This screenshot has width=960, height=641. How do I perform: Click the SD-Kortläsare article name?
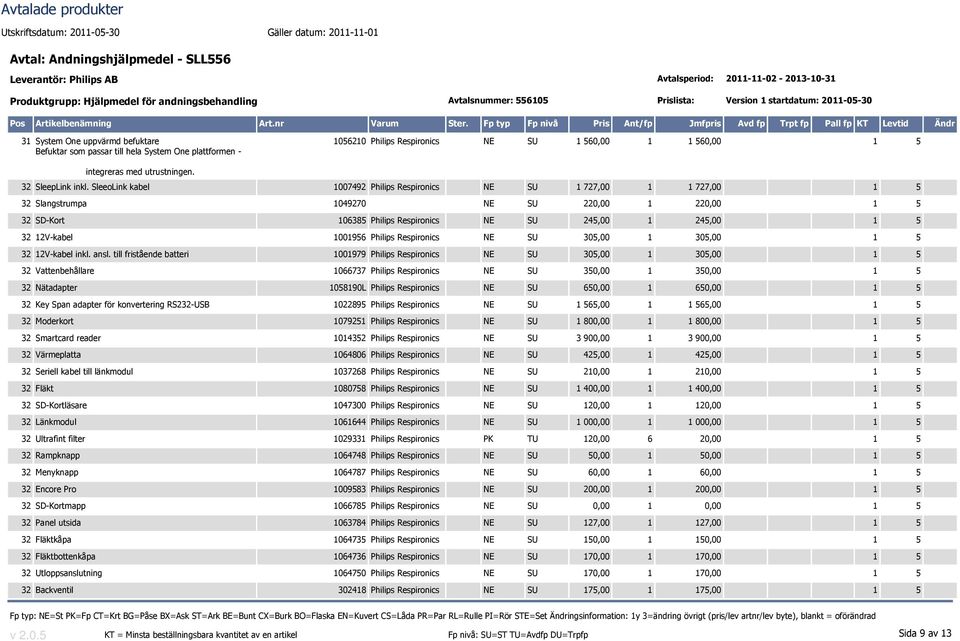[x=61, y=405]
